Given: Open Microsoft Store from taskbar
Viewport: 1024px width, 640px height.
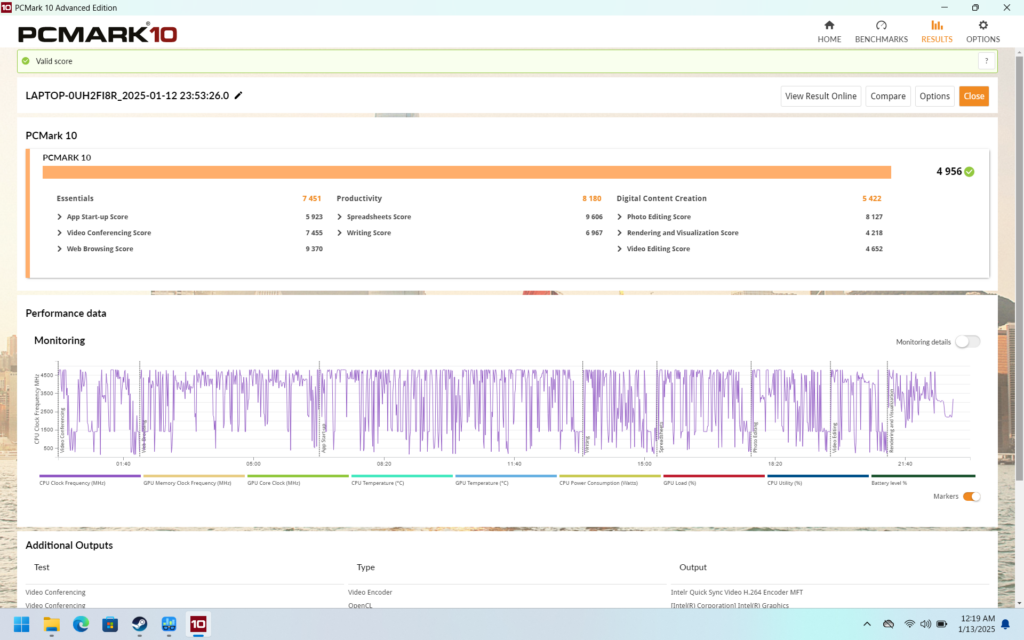Looking at the screenshot, I should [x=110, y=624].
